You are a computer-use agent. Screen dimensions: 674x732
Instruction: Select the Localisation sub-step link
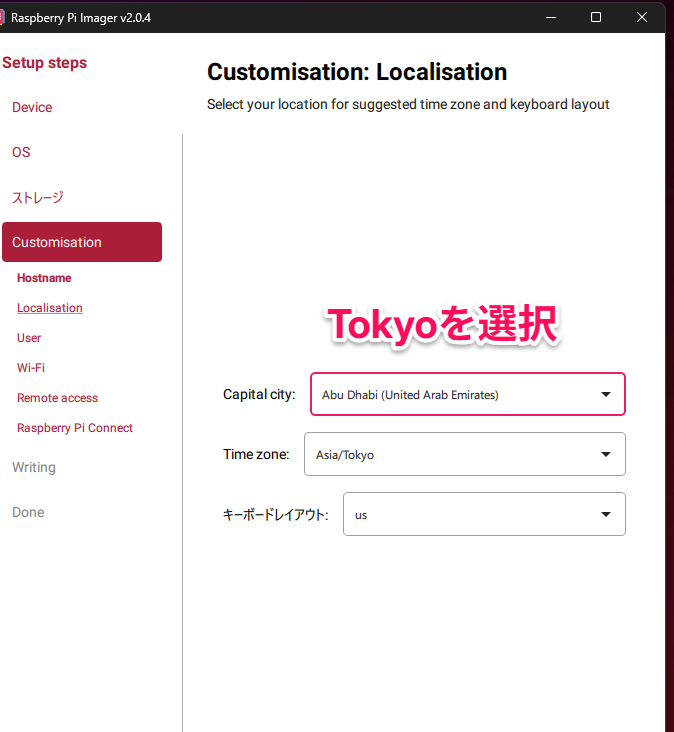click(50, 308)
